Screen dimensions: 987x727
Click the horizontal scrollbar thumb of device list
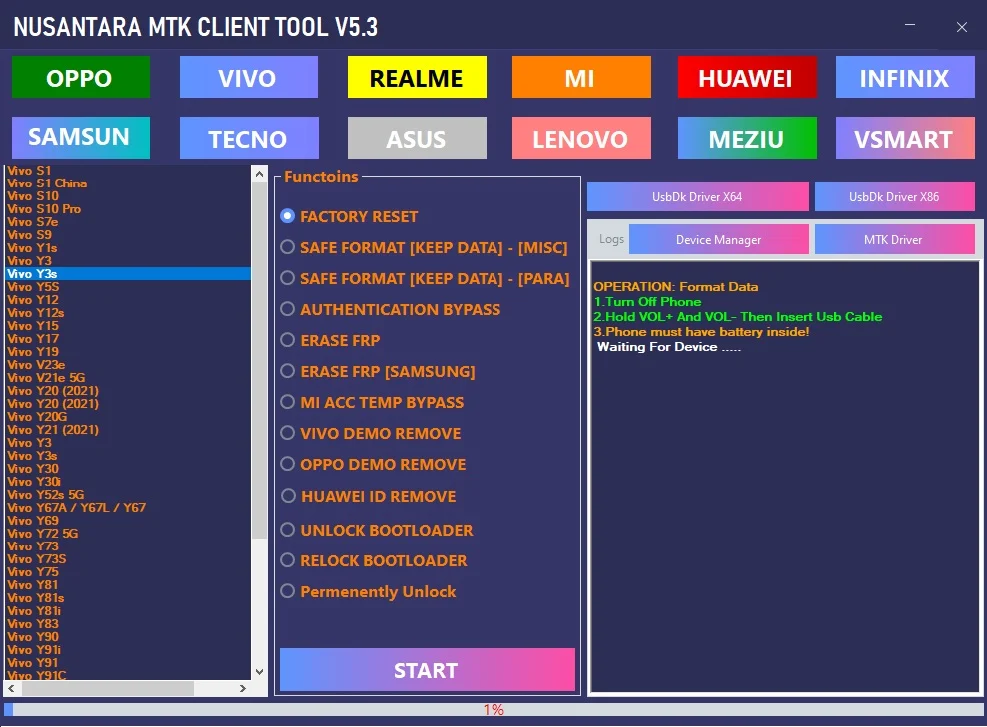[108, 689]
